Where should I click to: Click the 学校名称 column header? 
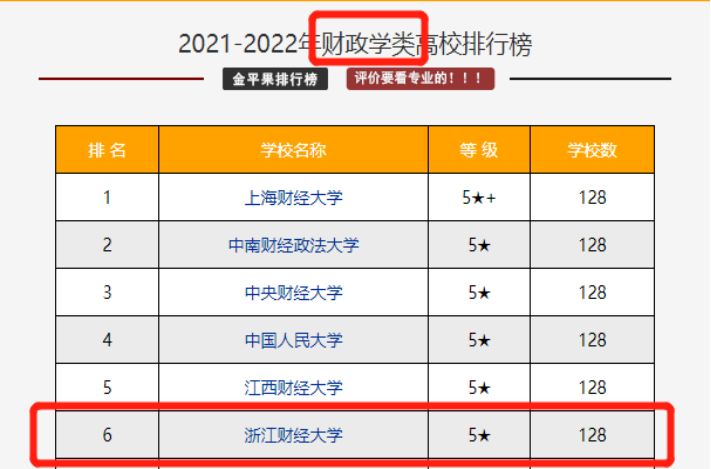coord(293,150)
